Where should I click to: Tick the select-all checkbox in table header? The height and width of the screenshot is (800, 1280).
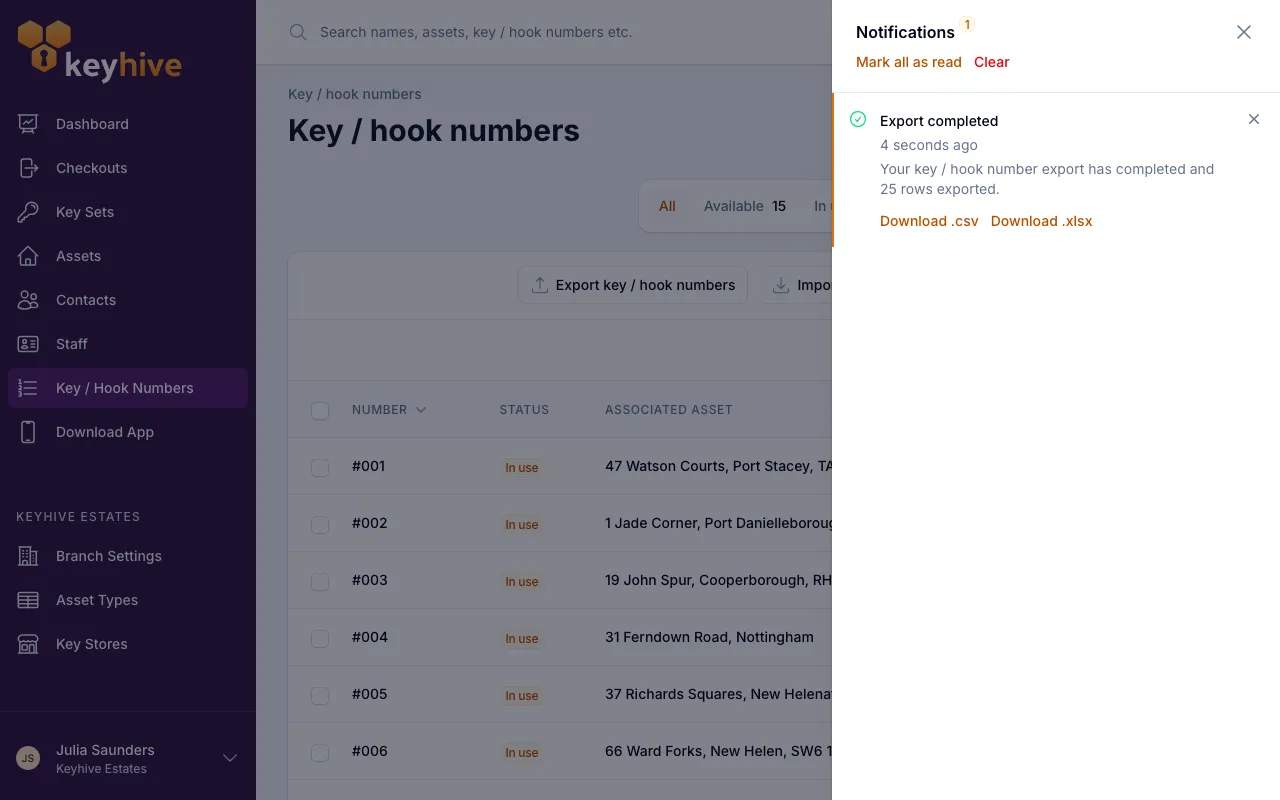(x=320, y=410)
